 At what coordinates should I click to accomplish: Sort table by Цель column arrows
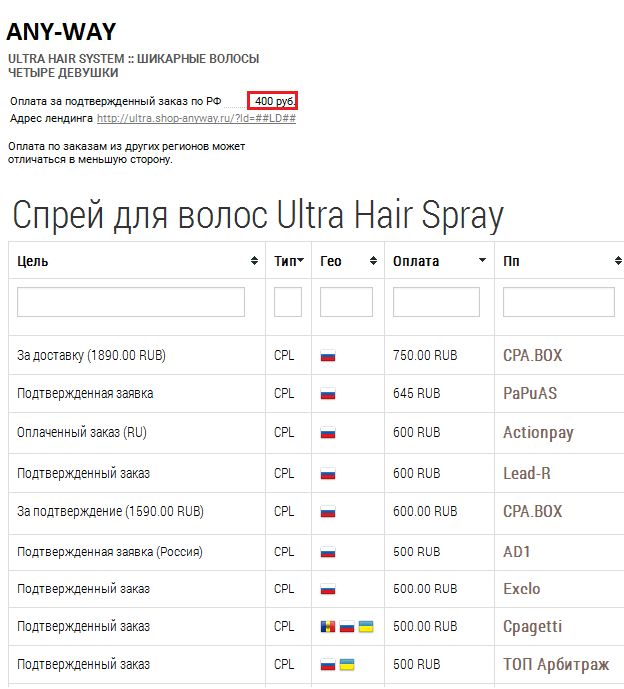254,260
